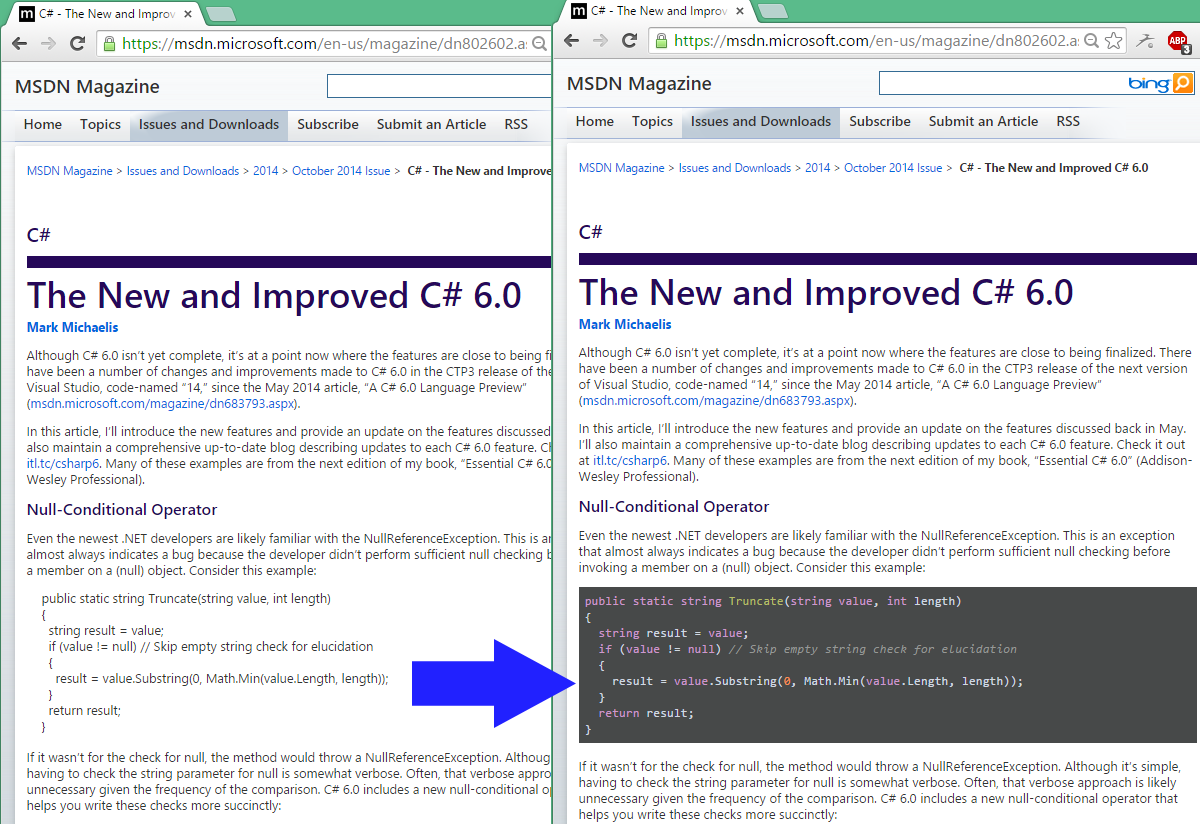Click the Adblock Plus icon in right window
The image size is (1200, 824).
click(x=1177, y=41)
